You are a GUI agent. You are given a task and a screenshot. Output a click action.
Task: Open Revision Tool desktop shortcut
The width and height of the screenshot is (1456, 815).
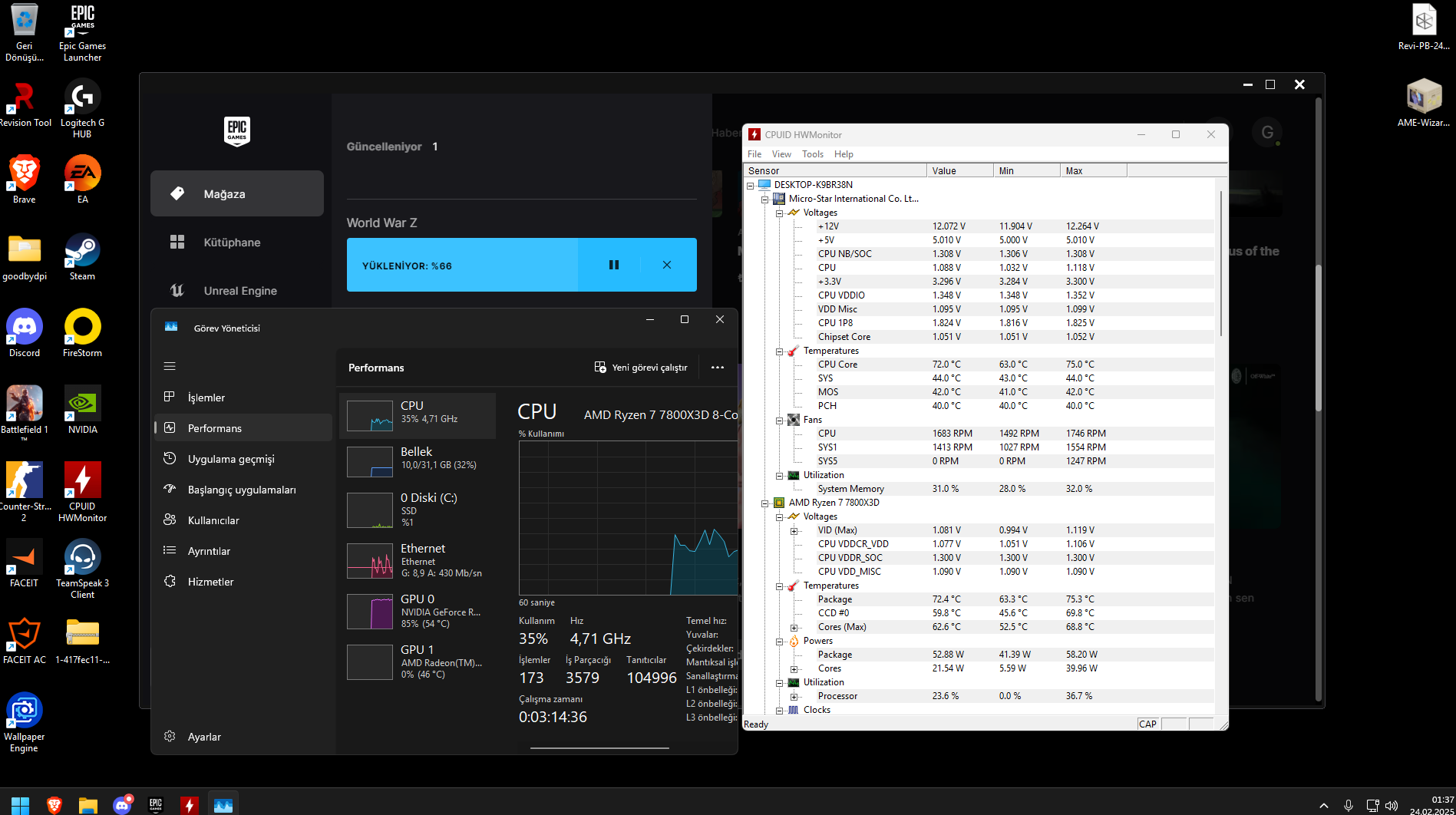(24, 103)
